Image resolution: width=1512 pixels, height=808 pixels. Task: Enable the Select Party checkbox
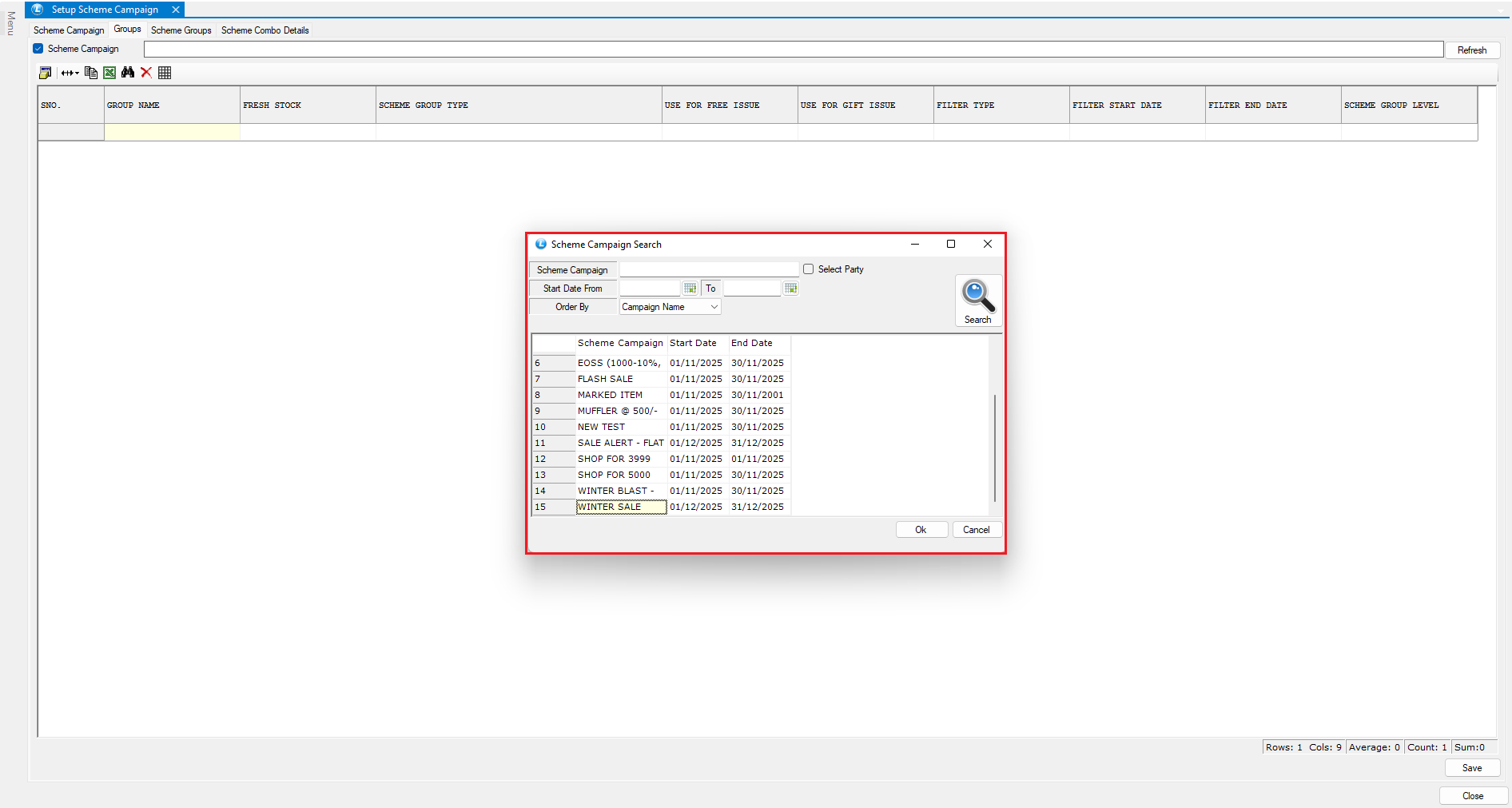click(809, 269)
